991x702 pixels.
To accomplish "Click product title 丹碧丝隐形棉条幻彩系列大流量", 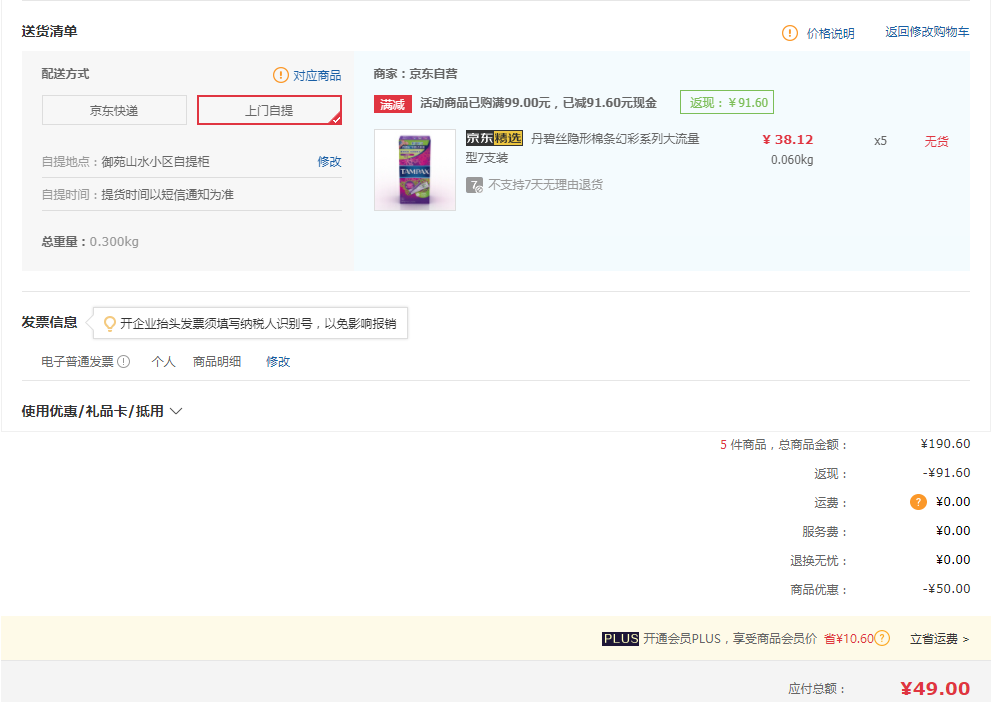I will pos(615,138).
